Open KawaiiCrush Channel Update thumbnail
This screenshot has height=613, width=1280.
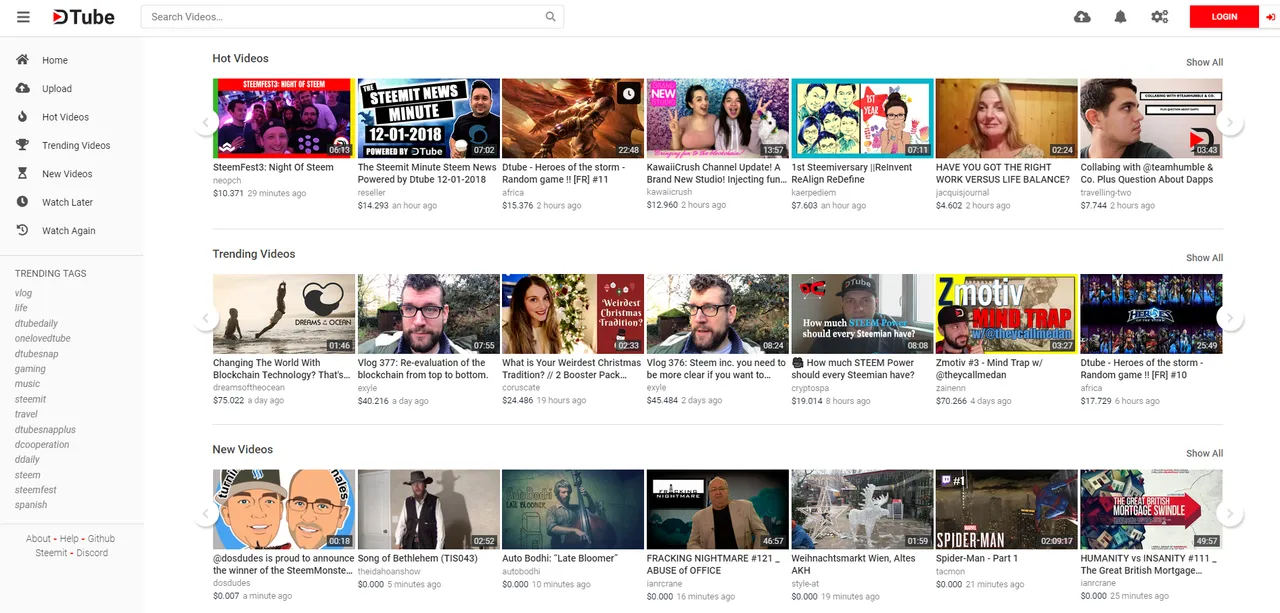click(x=717, y=118)
